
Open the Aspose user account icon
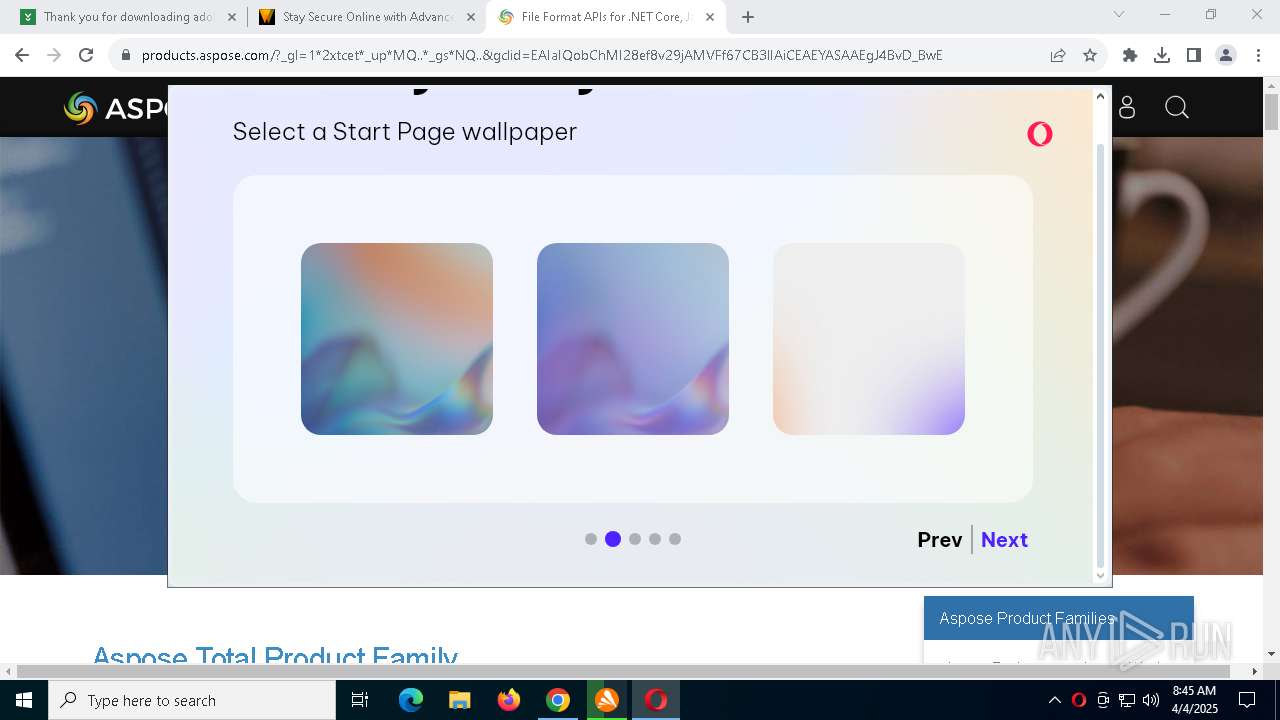pos(1127,107)
